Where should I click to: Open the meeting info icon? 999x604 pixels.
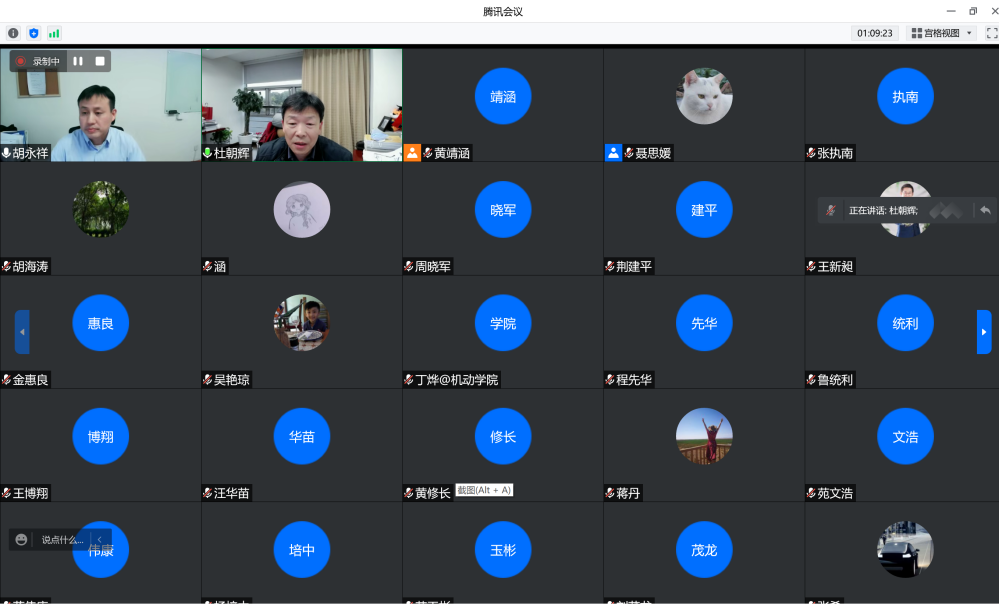tap(13, 33)
